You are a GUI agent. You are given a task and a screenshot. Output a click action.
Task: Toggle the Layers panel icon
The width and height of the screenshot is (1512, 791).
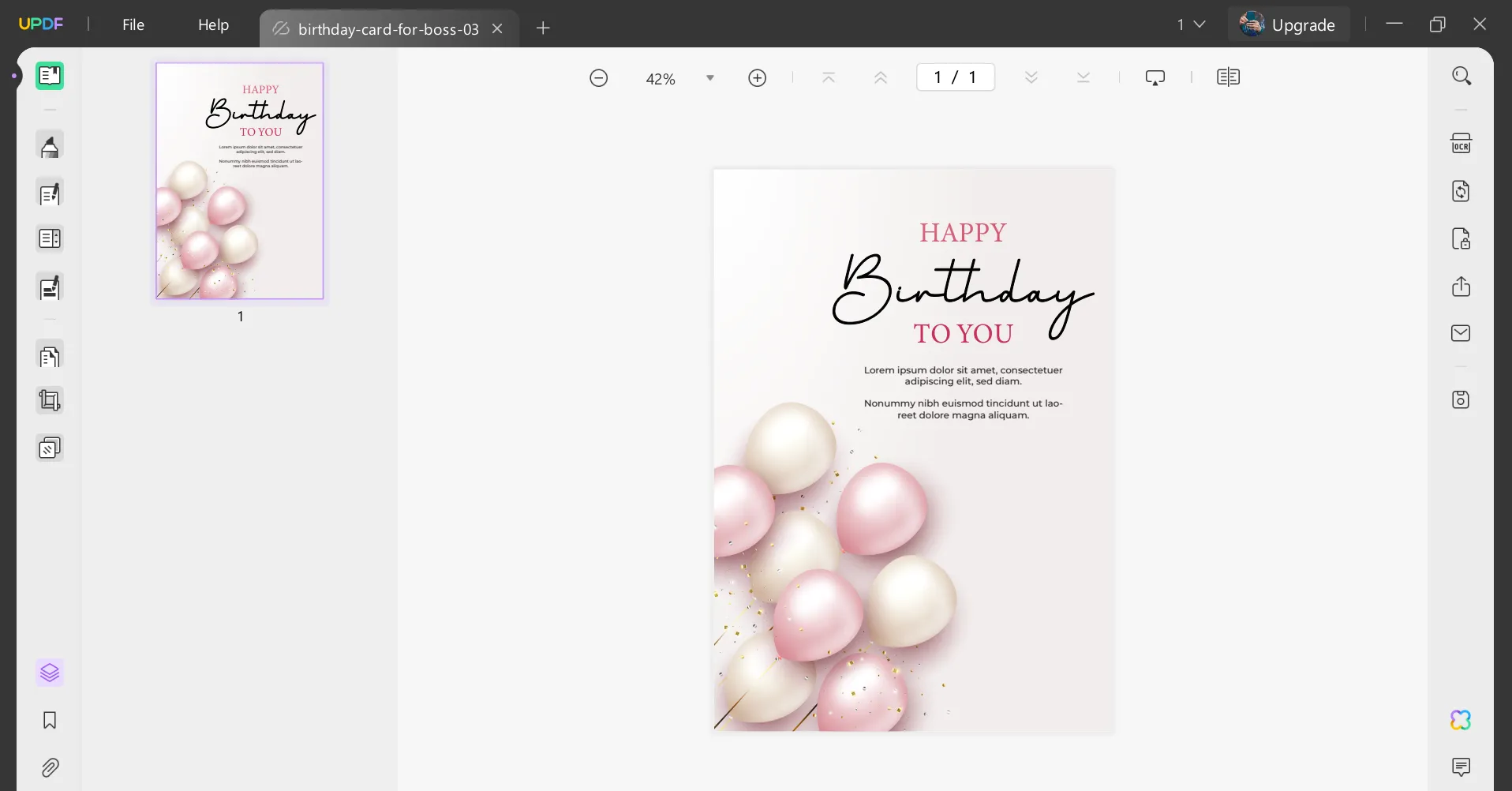50,673
